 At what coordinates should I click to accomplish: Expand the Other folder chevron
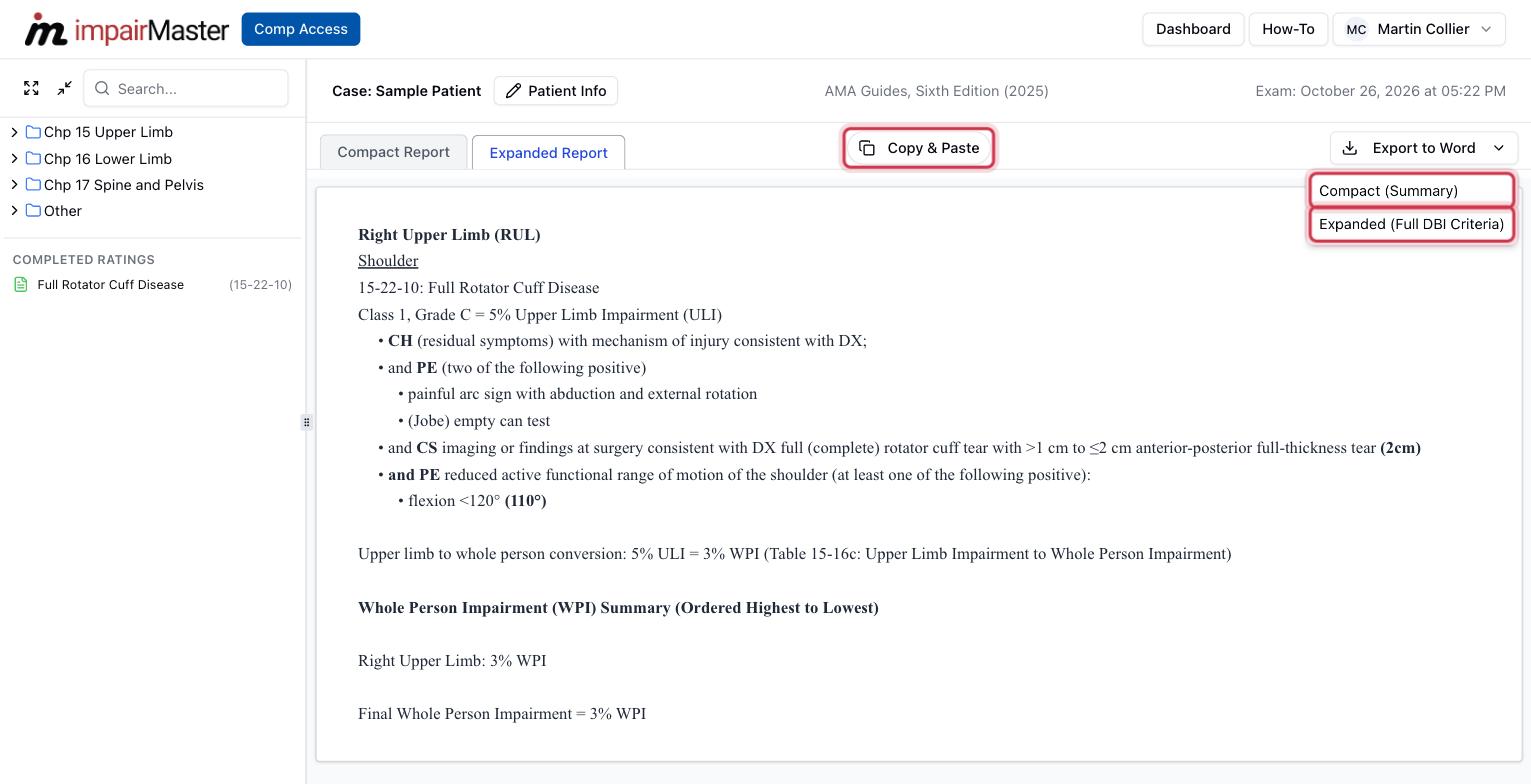click(x=14, y=210)
